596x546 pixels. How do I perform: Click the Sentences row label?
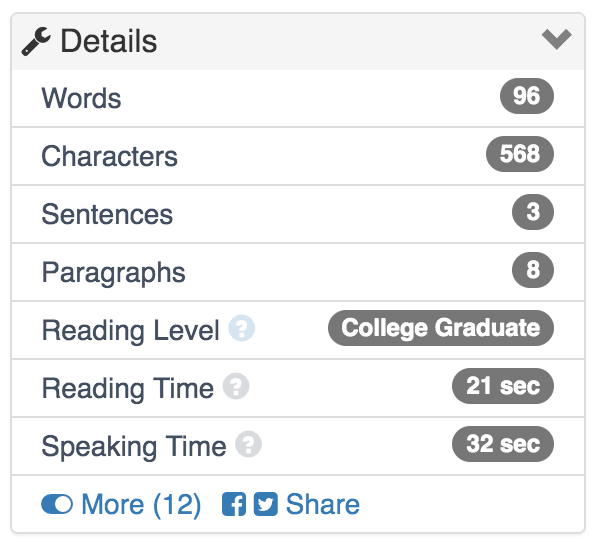click(x=107, y=214)
